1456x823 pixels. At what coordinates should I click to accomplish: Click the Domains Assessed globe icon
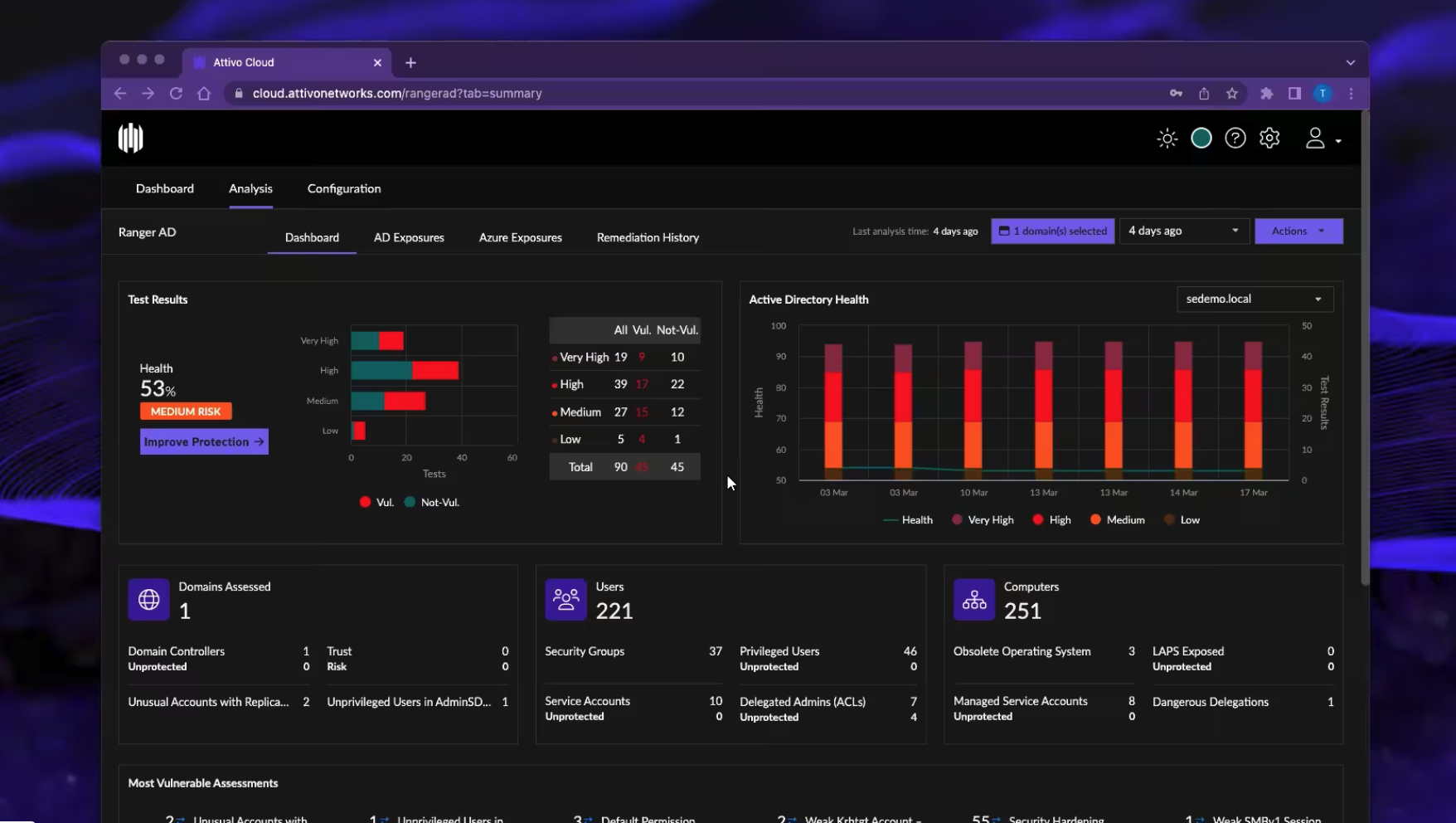pos(148,599)
